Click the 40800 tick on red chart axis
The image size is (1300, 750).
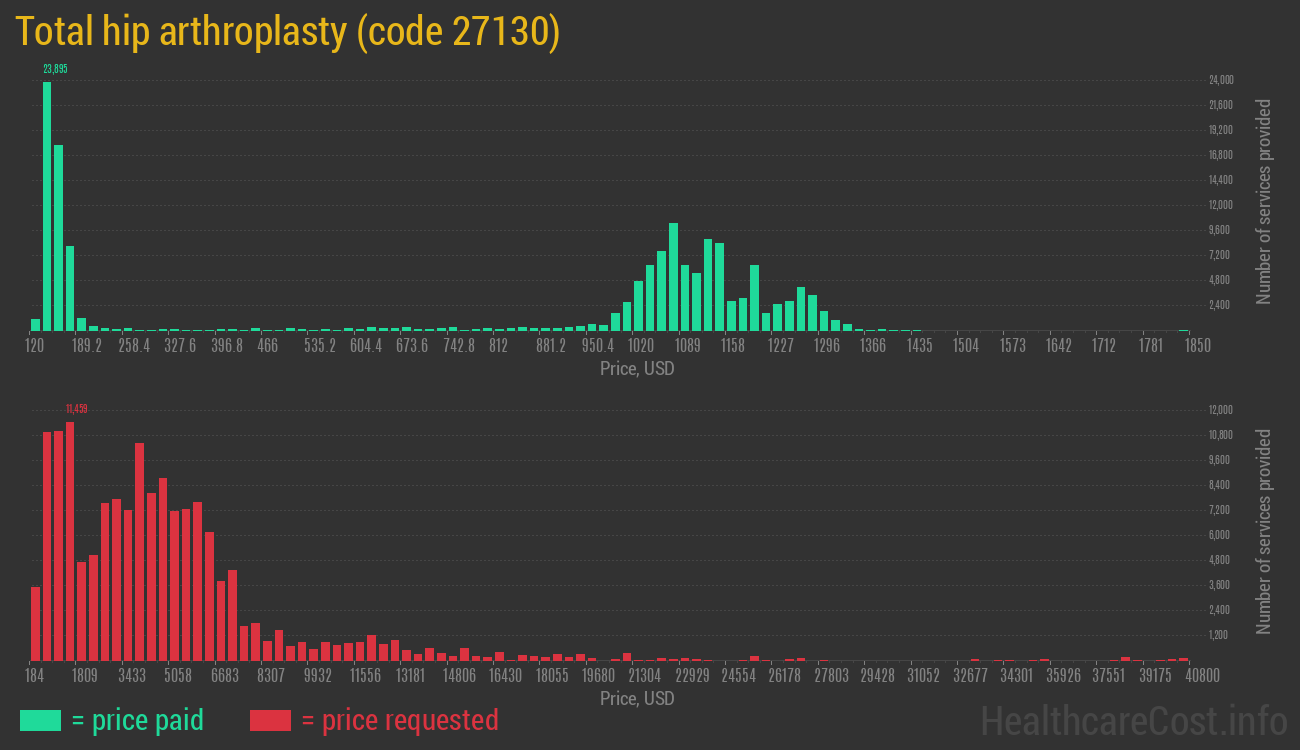1202,676
